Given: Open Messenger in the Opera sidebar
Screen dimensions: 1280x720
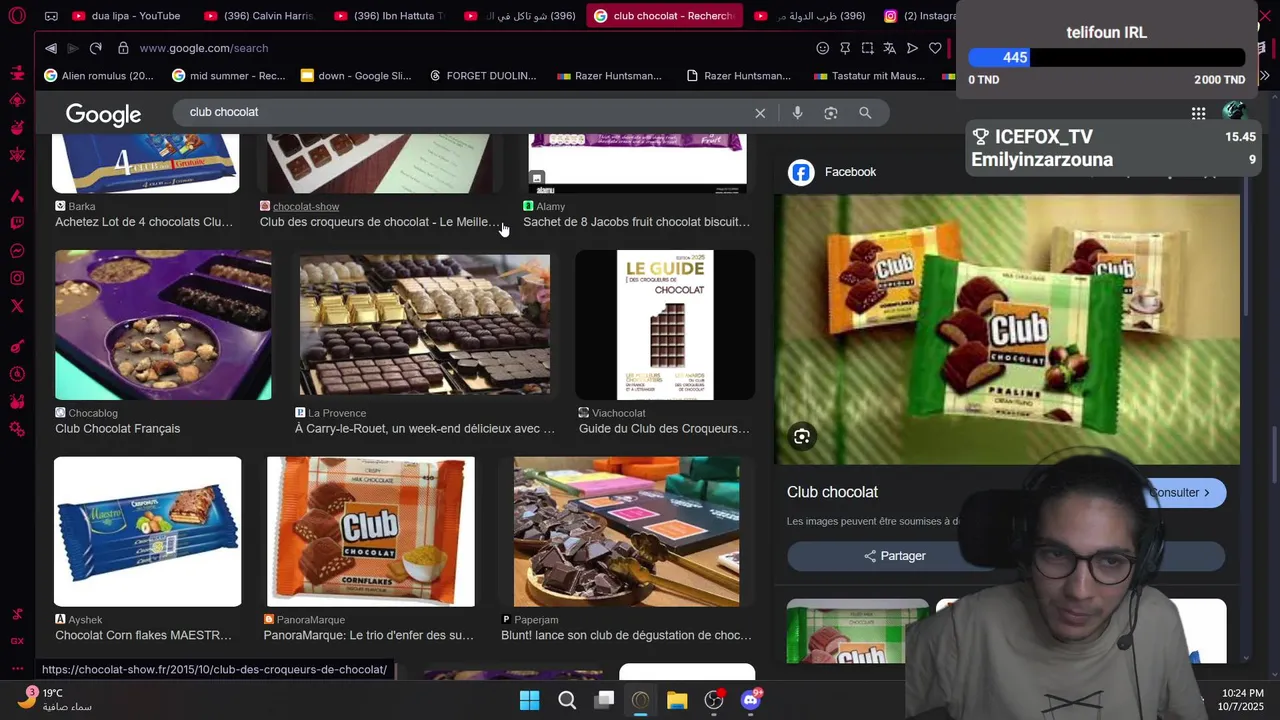Looking at the screenshot, I should click(x=17, y=251).
